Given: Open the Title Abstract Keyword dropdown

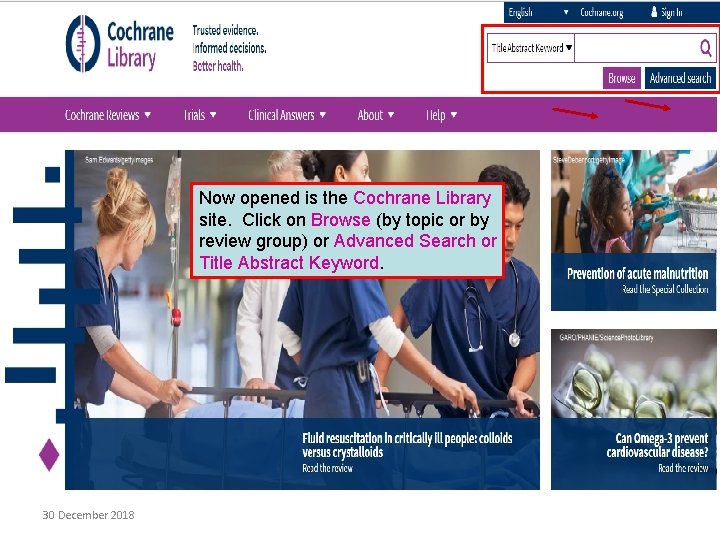Looking at the screenshot, I should tap(531, 48).
